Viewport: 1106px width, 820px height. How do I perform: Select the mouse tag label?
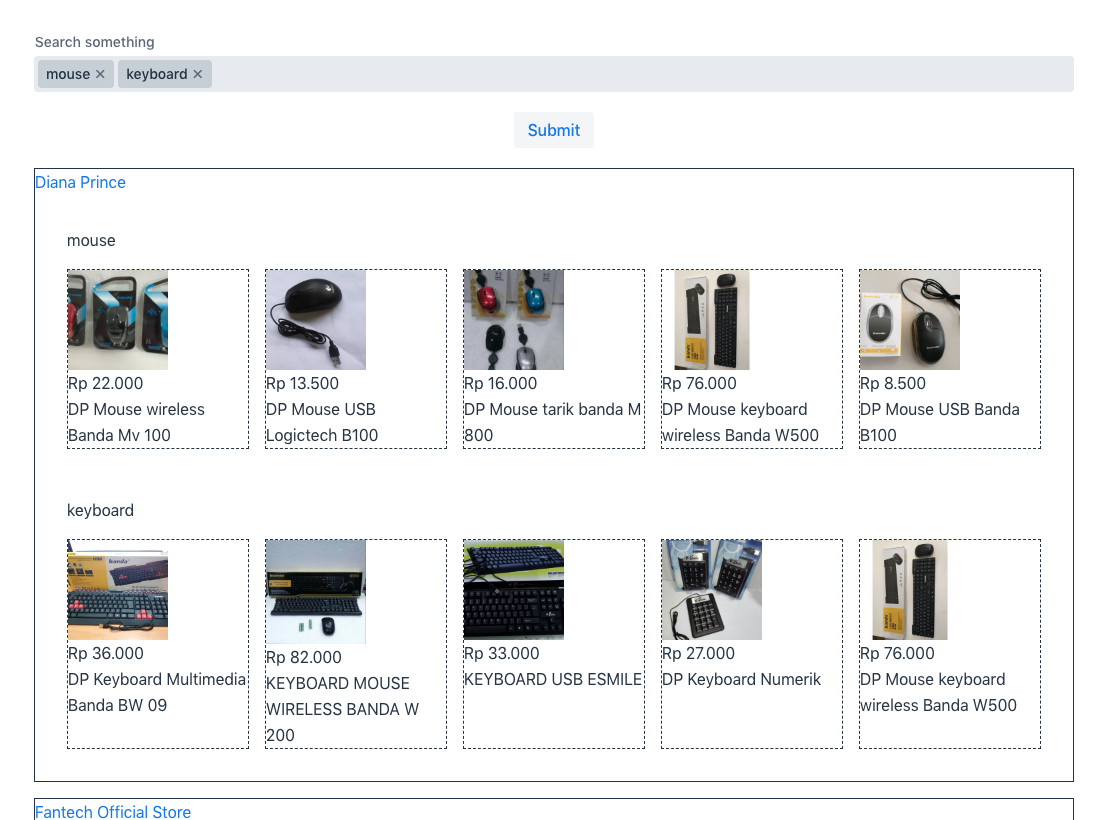[68, 74]
